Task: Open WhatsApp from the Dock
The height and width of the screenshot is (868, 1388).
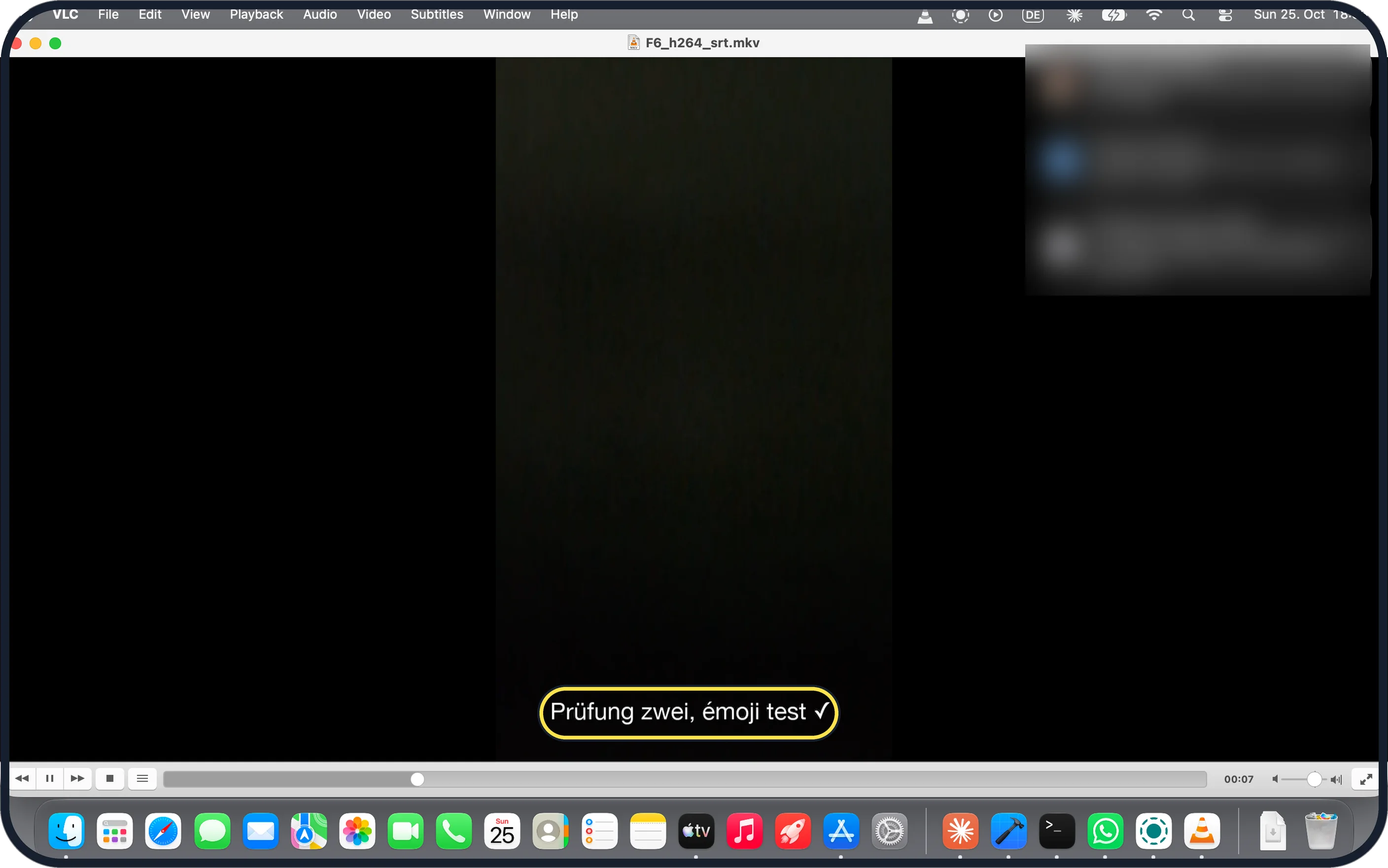Action: tap(1105, 831)
